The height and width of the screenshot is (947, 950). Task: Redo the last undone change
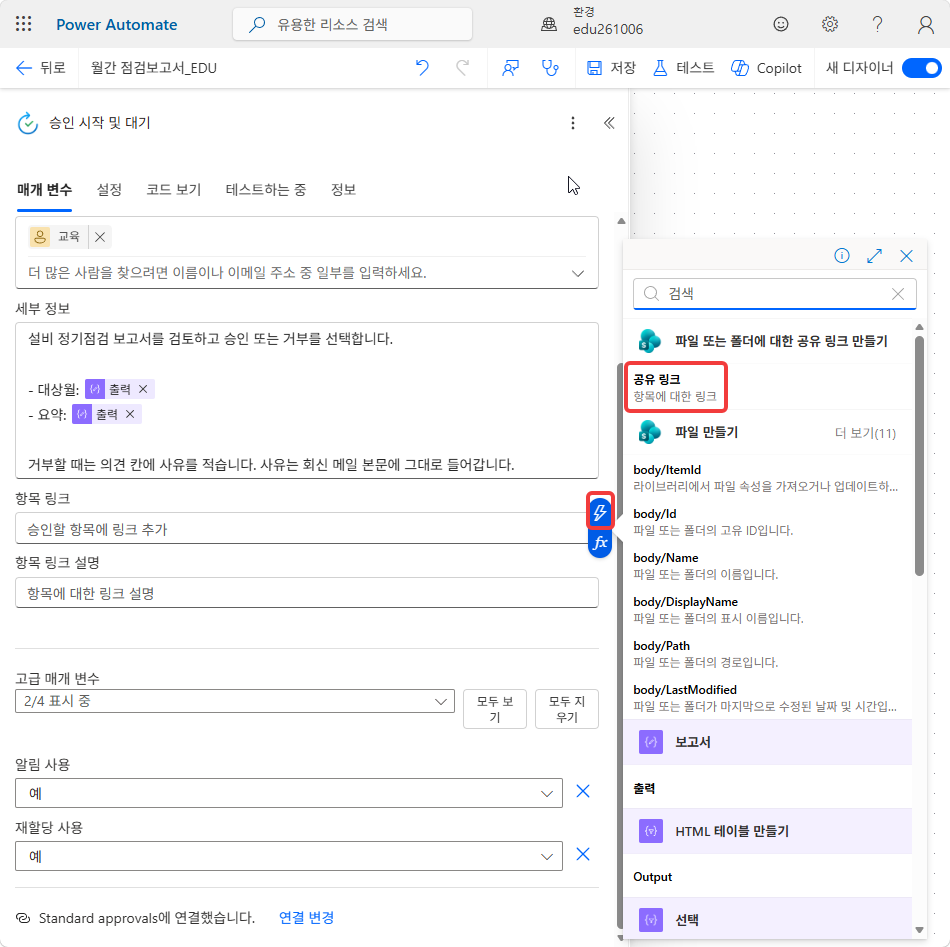462,68
